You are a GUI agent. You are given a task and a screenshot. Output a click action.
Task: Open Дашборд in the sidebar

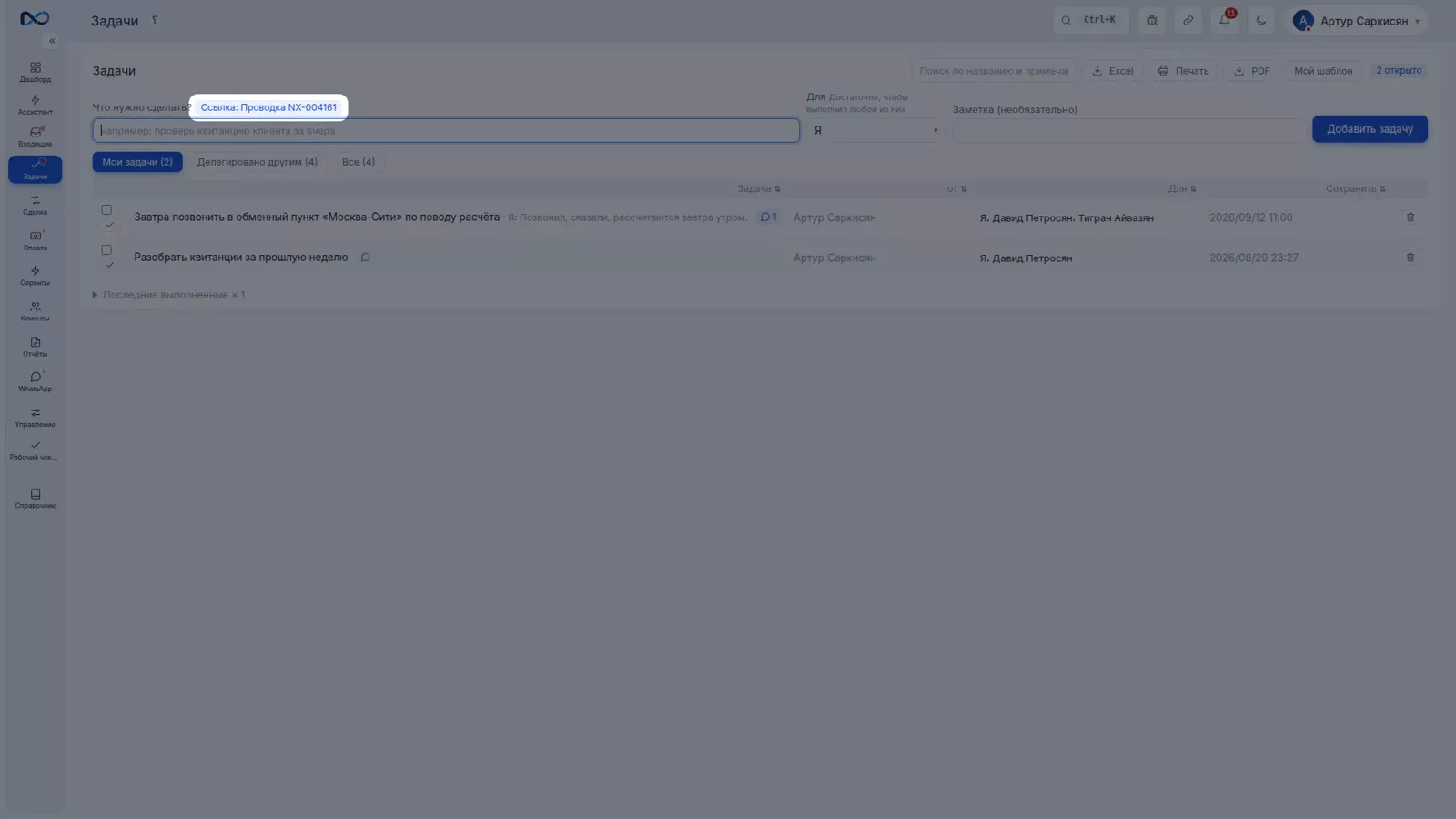35,72
